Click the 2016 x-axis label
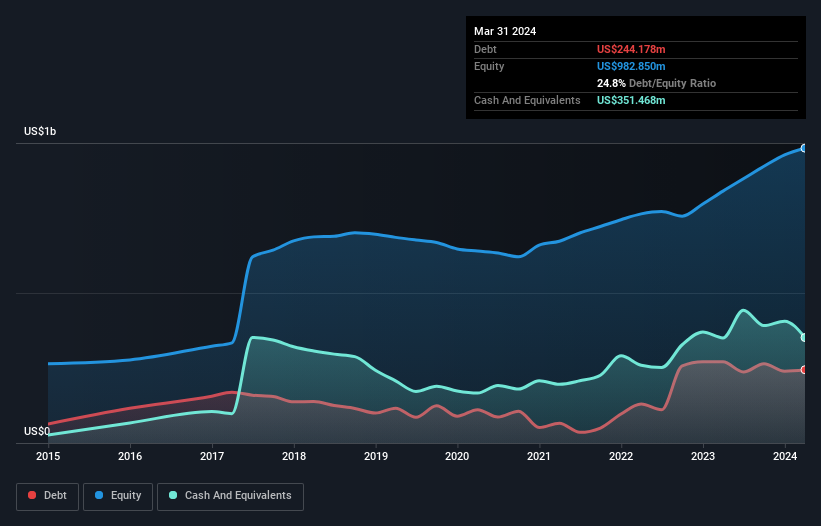 [x=130, y=456]
